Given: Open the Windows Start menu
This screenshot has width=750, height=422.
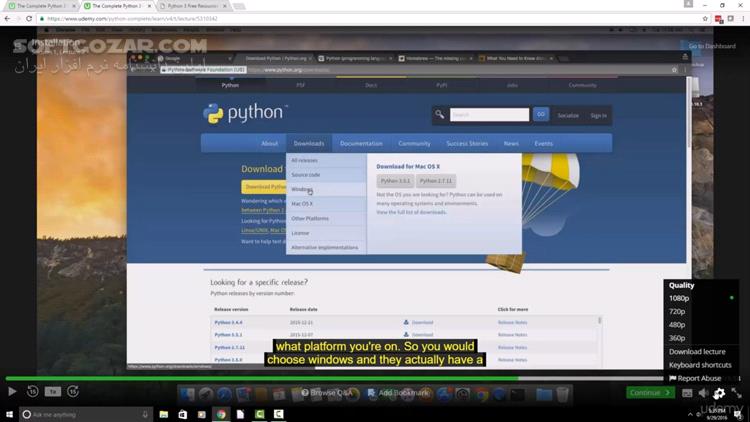Looking at the screenshot, I should (x=9, y=414).
